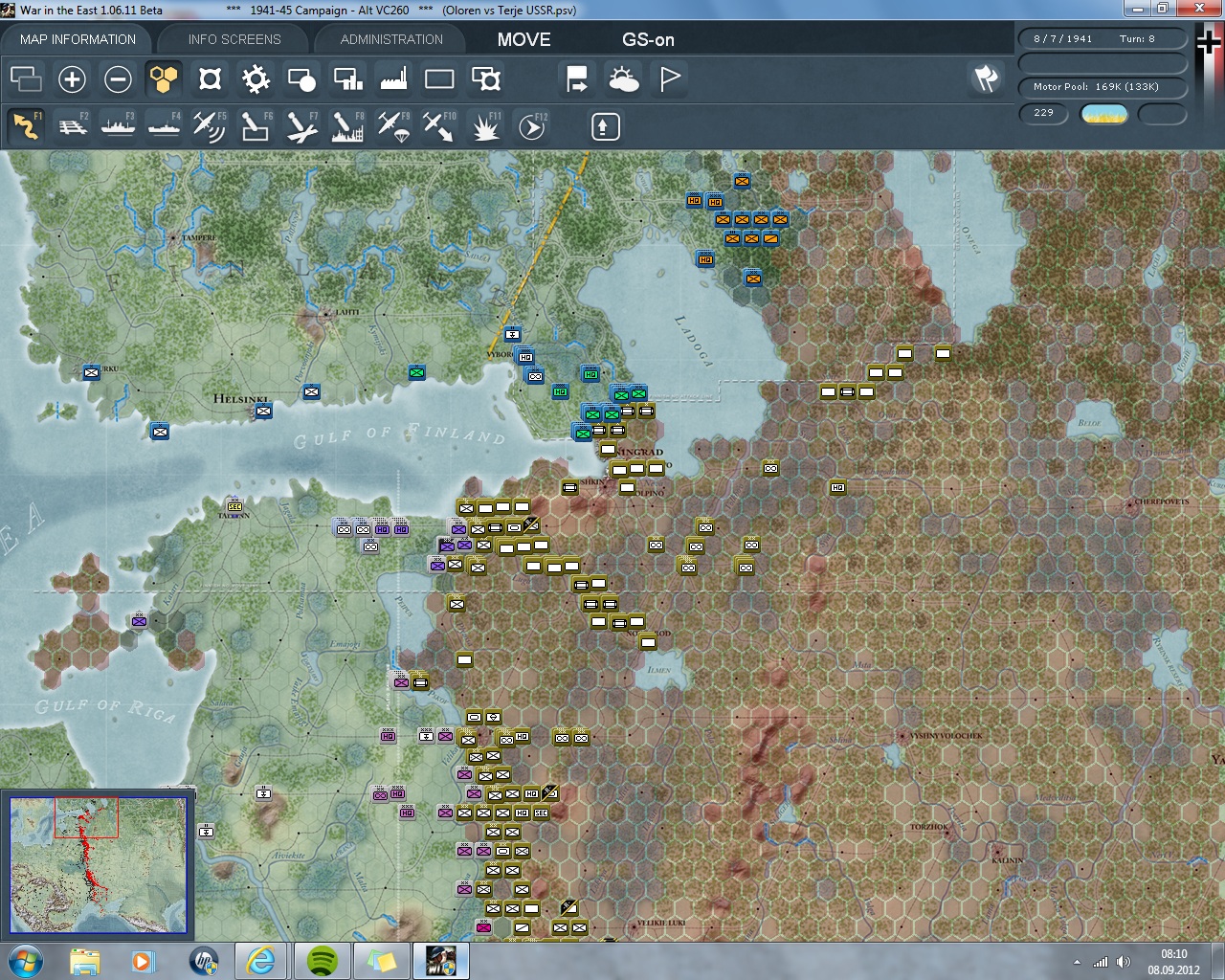The image size is (1225, 980).
Task: Open the ADMINISTRATION tab
Action: point(391,39)
